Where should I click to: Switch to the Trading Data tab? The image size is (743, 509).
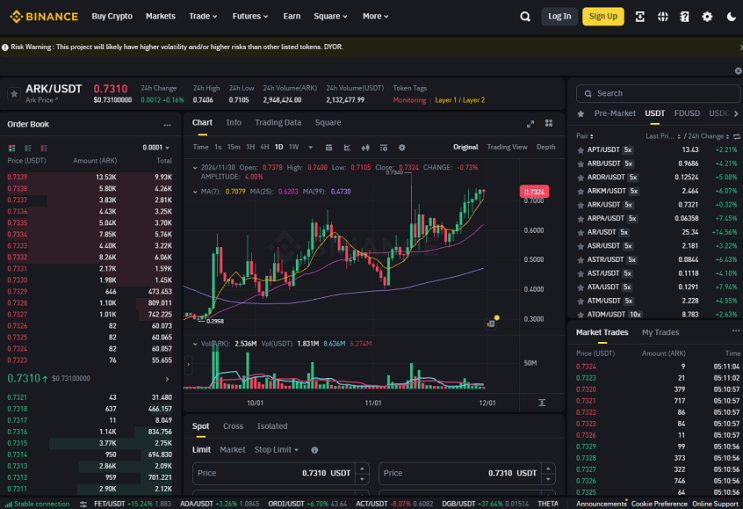pos(278,123)
